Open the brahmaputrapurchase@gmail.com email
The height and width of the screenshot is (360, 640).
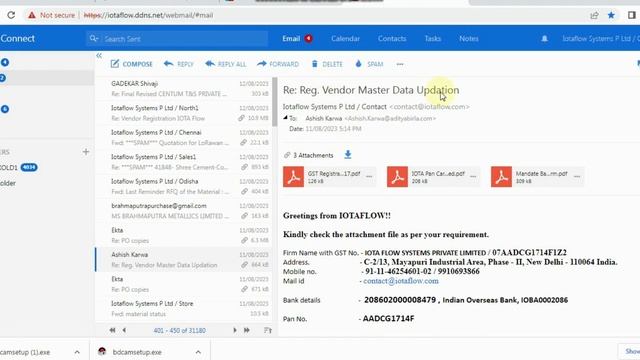point(185,211)
